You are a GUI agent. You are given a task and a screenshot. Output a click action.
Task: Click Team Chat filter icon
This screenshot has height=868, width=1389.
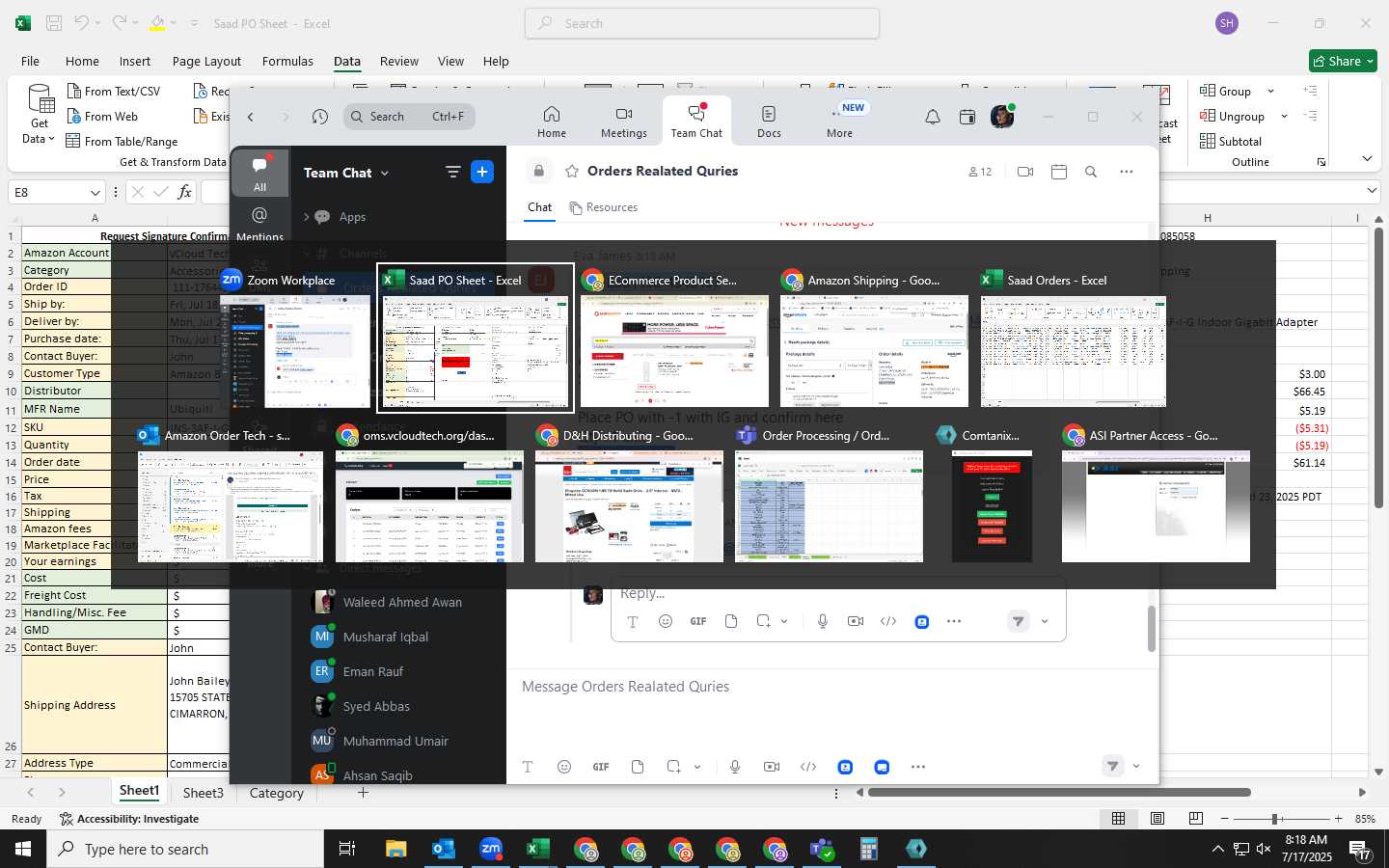click(452, 172)
